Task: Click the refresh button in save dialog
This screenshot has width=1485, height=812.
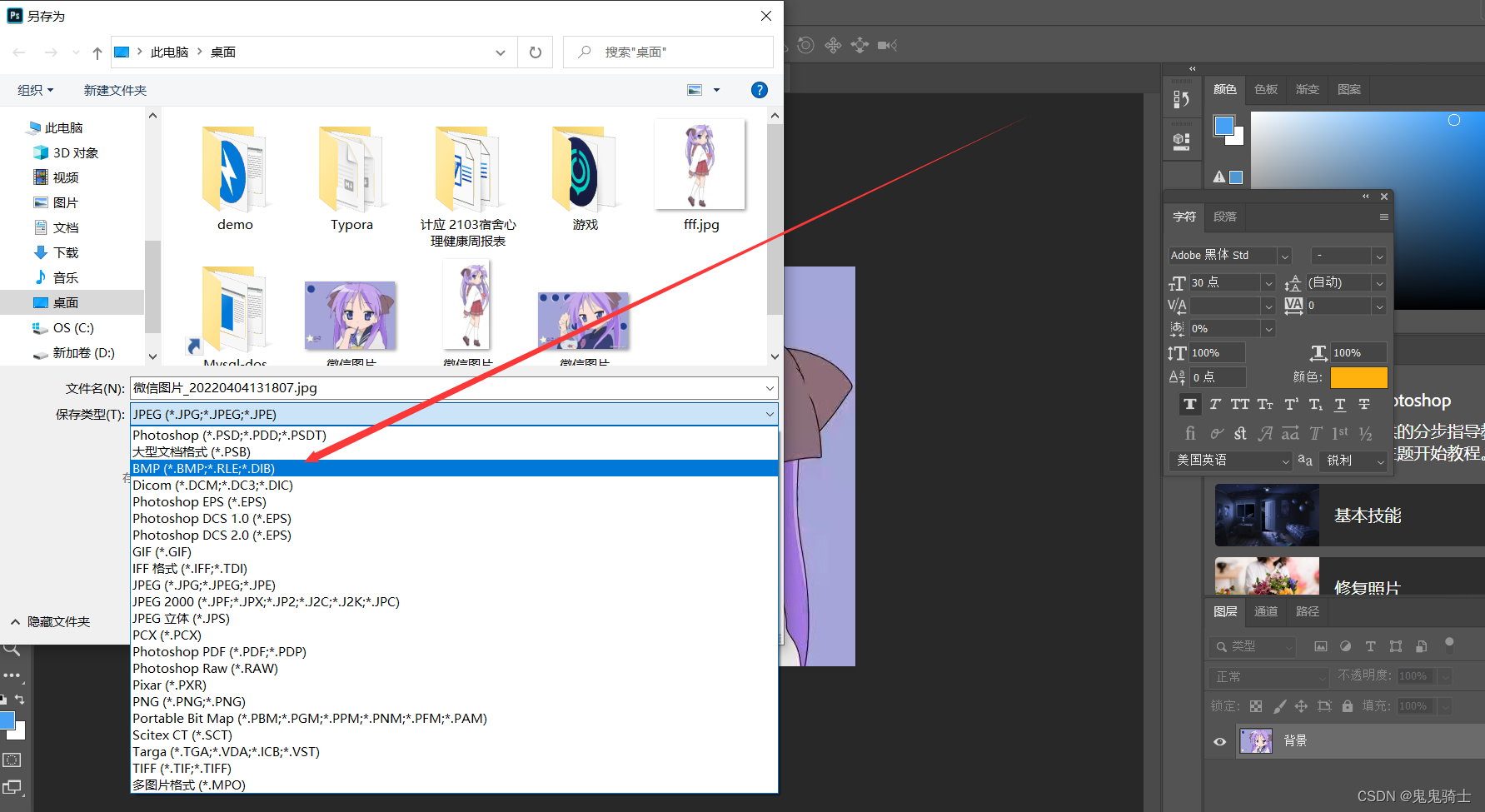Action: pos(536,52)
